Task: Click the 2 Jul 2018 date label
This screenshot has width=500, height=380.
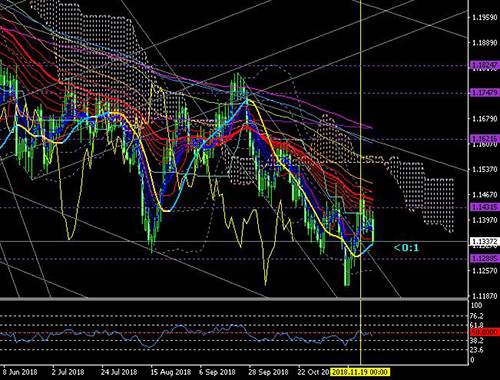Action: 68,372
